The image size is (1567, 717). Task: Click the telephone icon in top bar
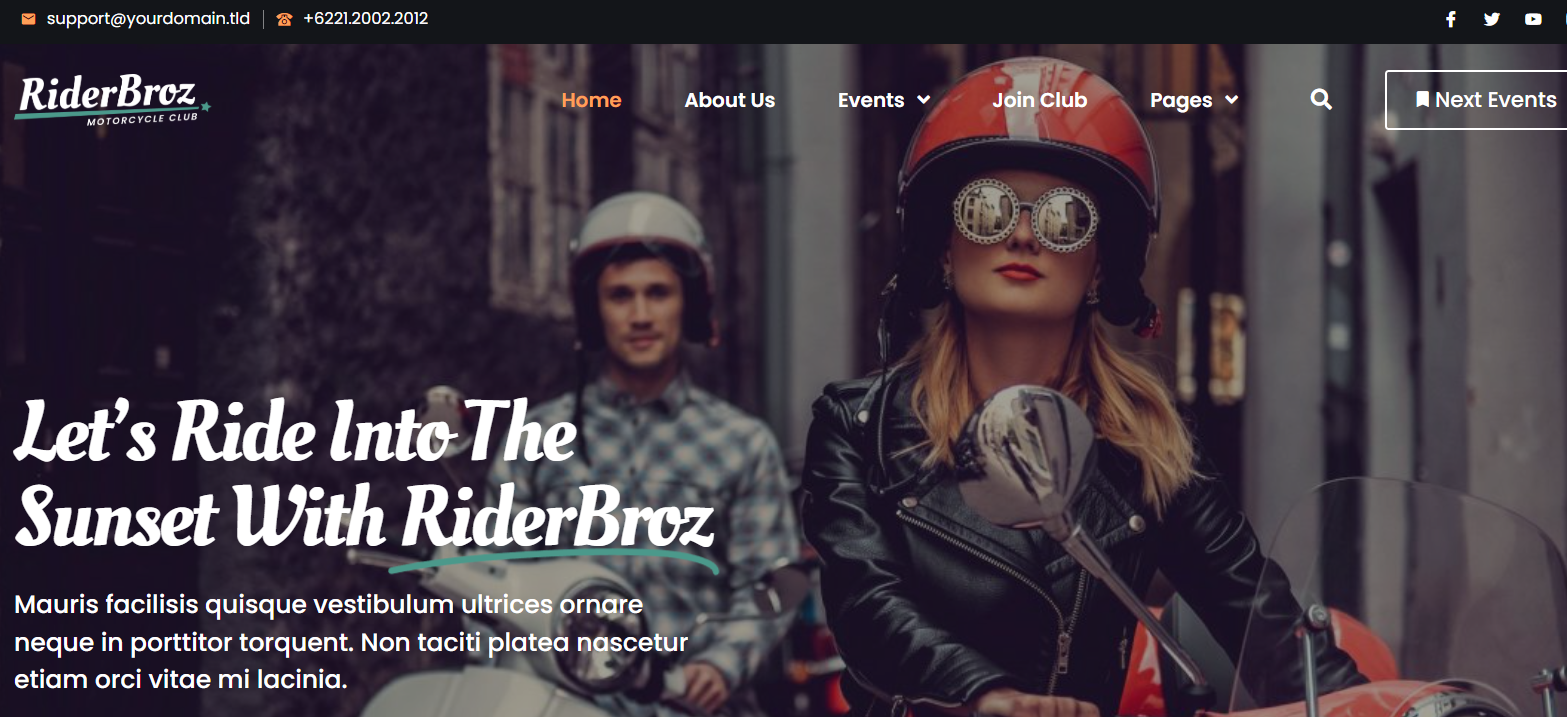pyautogui.click(x=285, y=19)
